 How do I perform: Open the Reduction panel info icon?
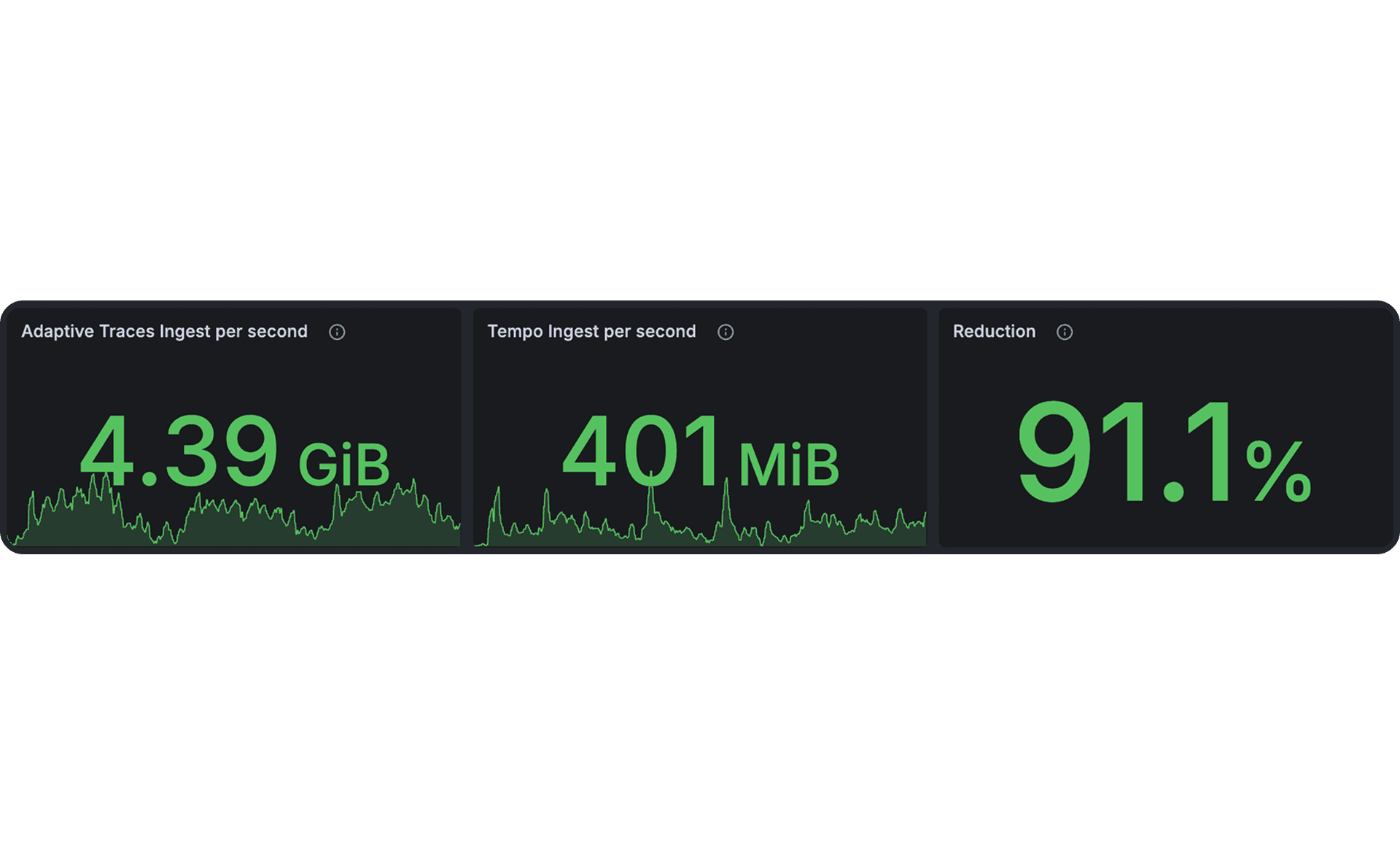tap(1065, 332)
